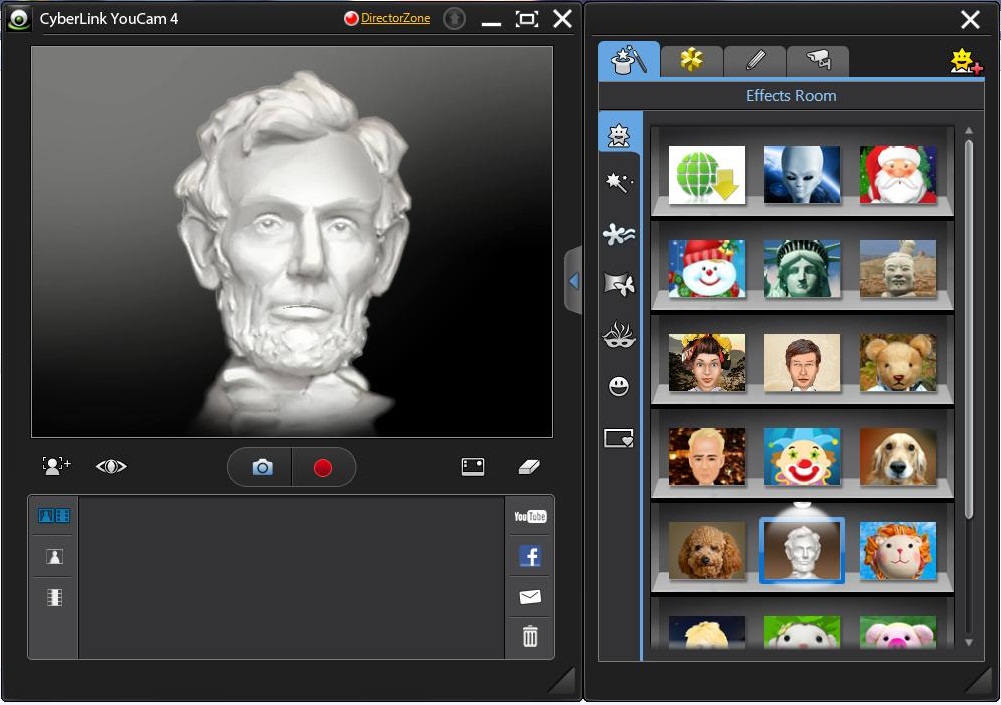The width and height of the screenshot is (1001, 705).
Task: Close the Effects Room panel
Action: (970, 20)
